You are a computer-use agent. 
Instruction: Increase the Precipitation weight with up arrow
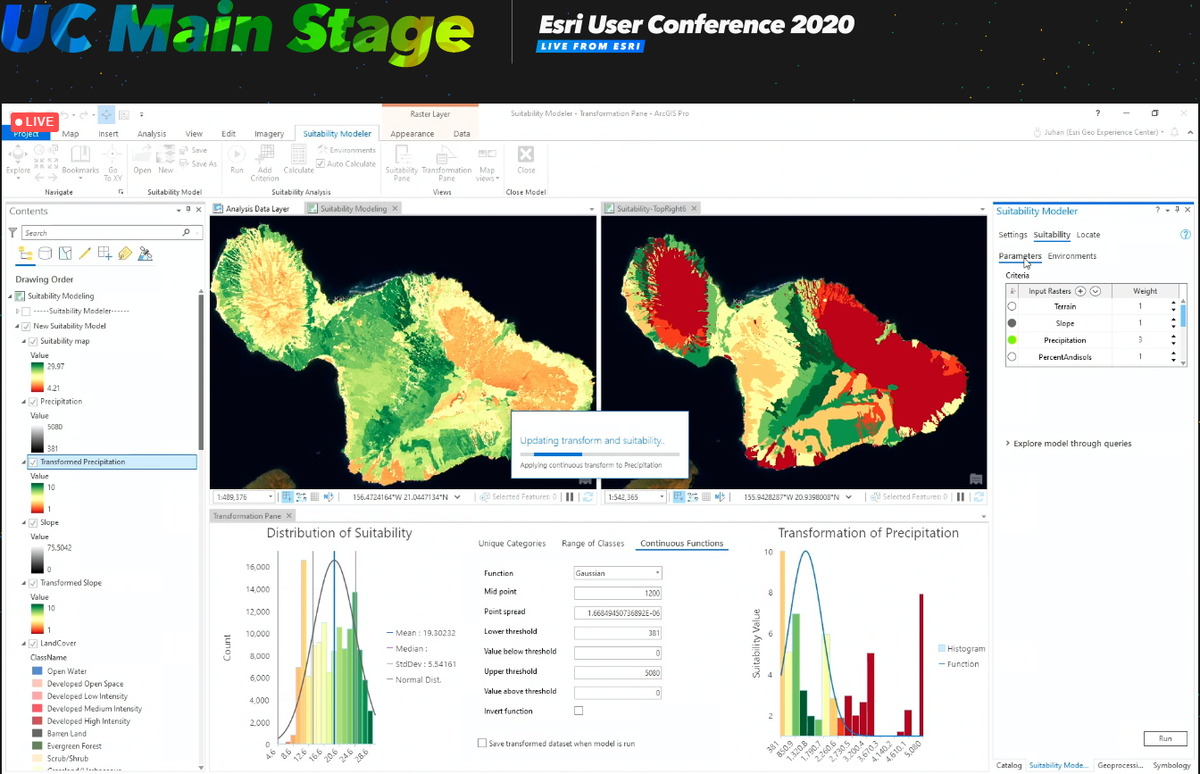[x=1174, y=337]
